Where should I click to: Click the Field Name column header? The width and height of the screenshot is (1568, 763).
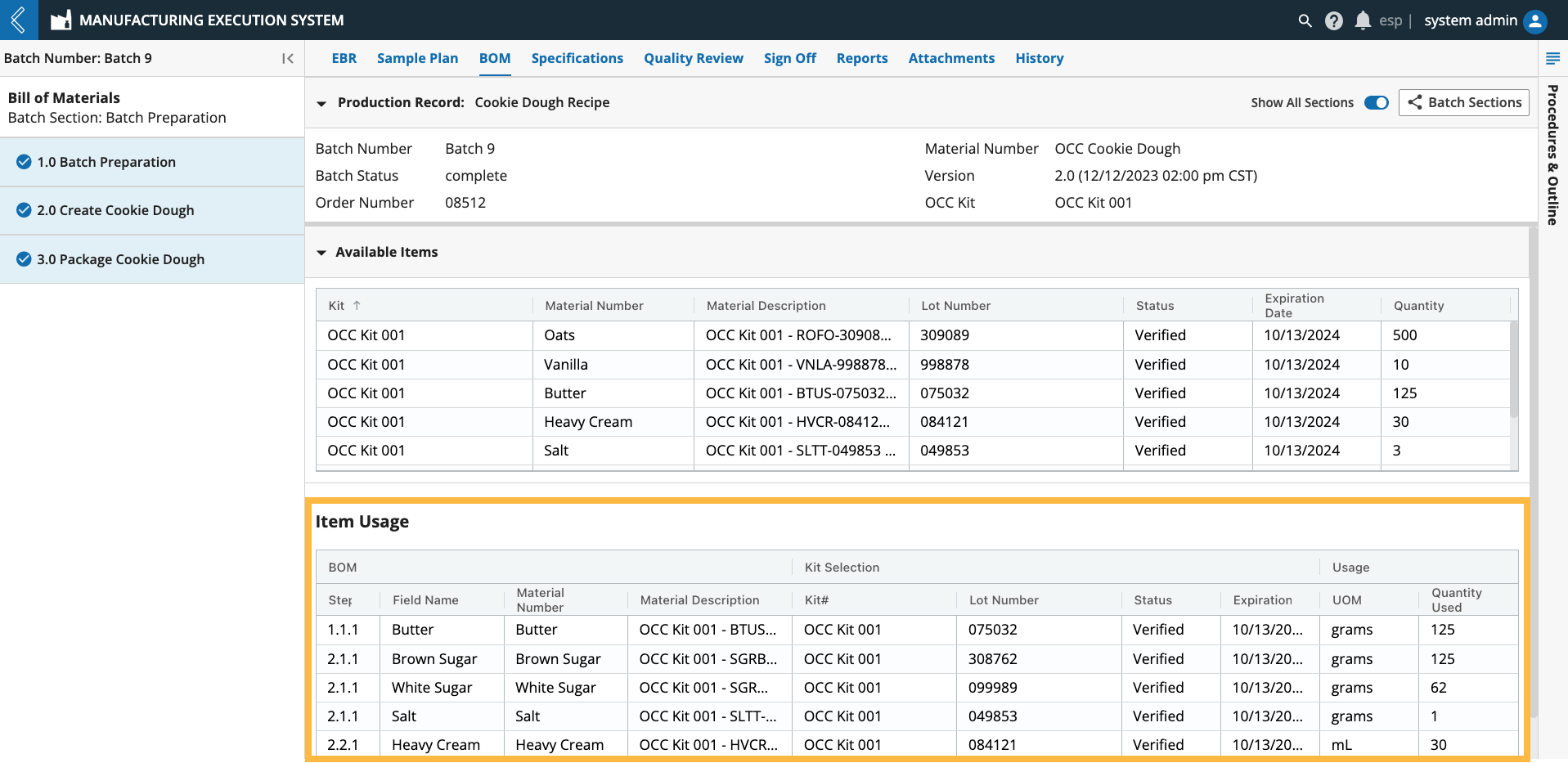point(425,599)
